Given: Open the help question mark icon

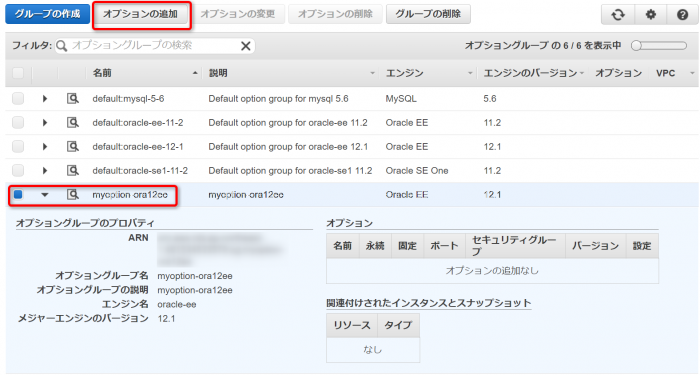Looking at the screenshot, I should click(x=682, y=15).
